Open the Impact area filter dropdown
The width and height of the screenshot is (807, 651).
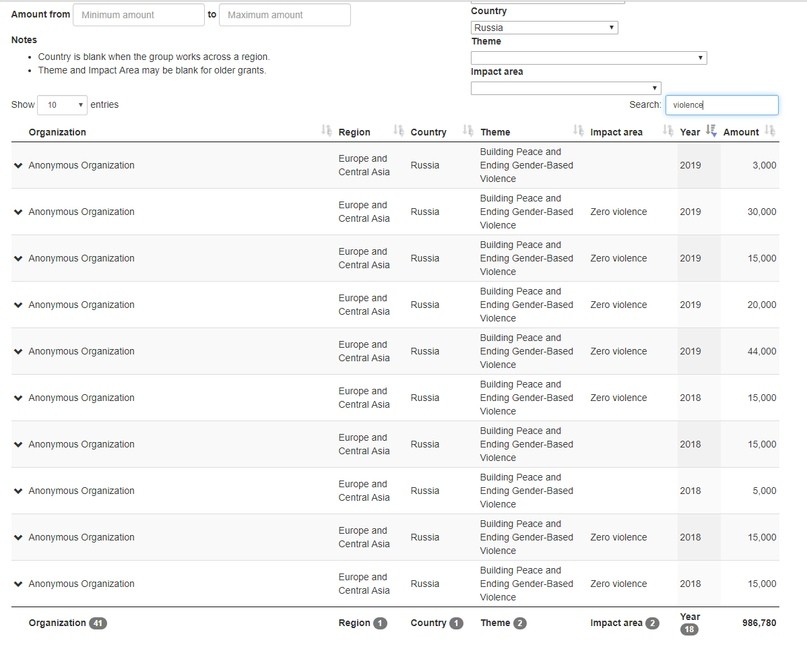[565, 88]
